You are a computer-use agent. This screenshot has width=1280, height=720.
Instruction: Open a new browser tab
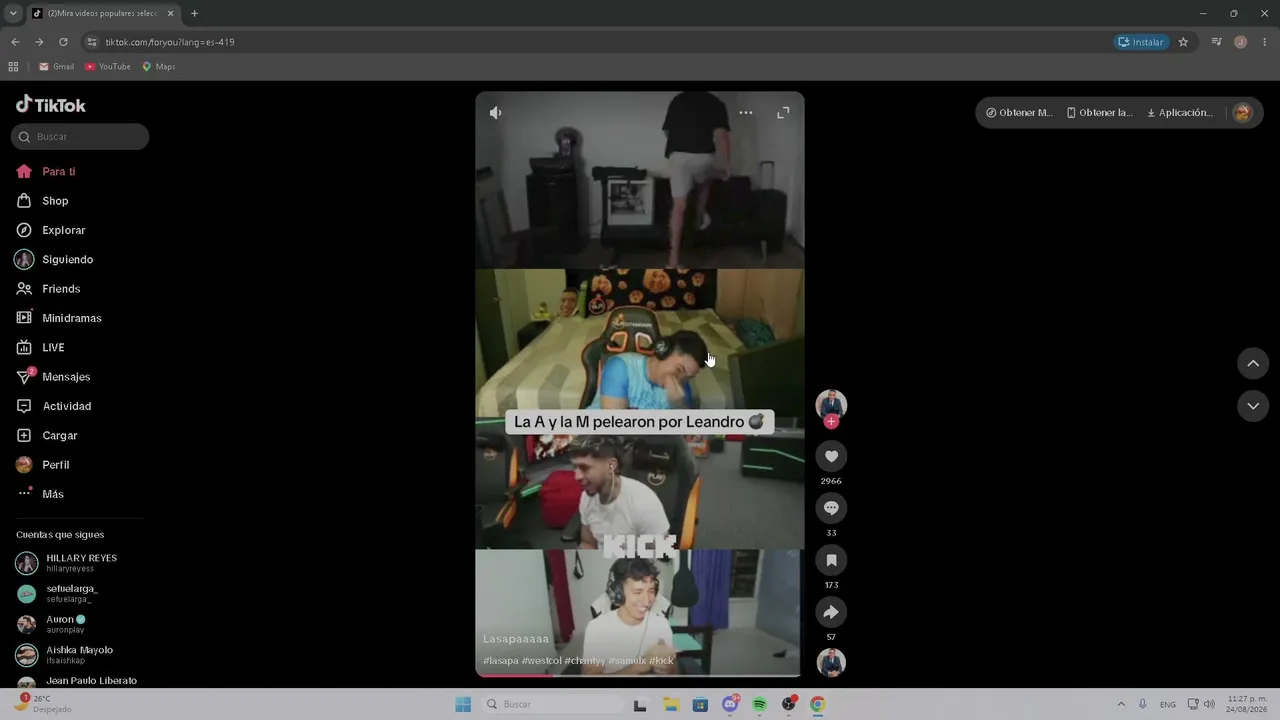pyautogui.click(x=194, y=13)
